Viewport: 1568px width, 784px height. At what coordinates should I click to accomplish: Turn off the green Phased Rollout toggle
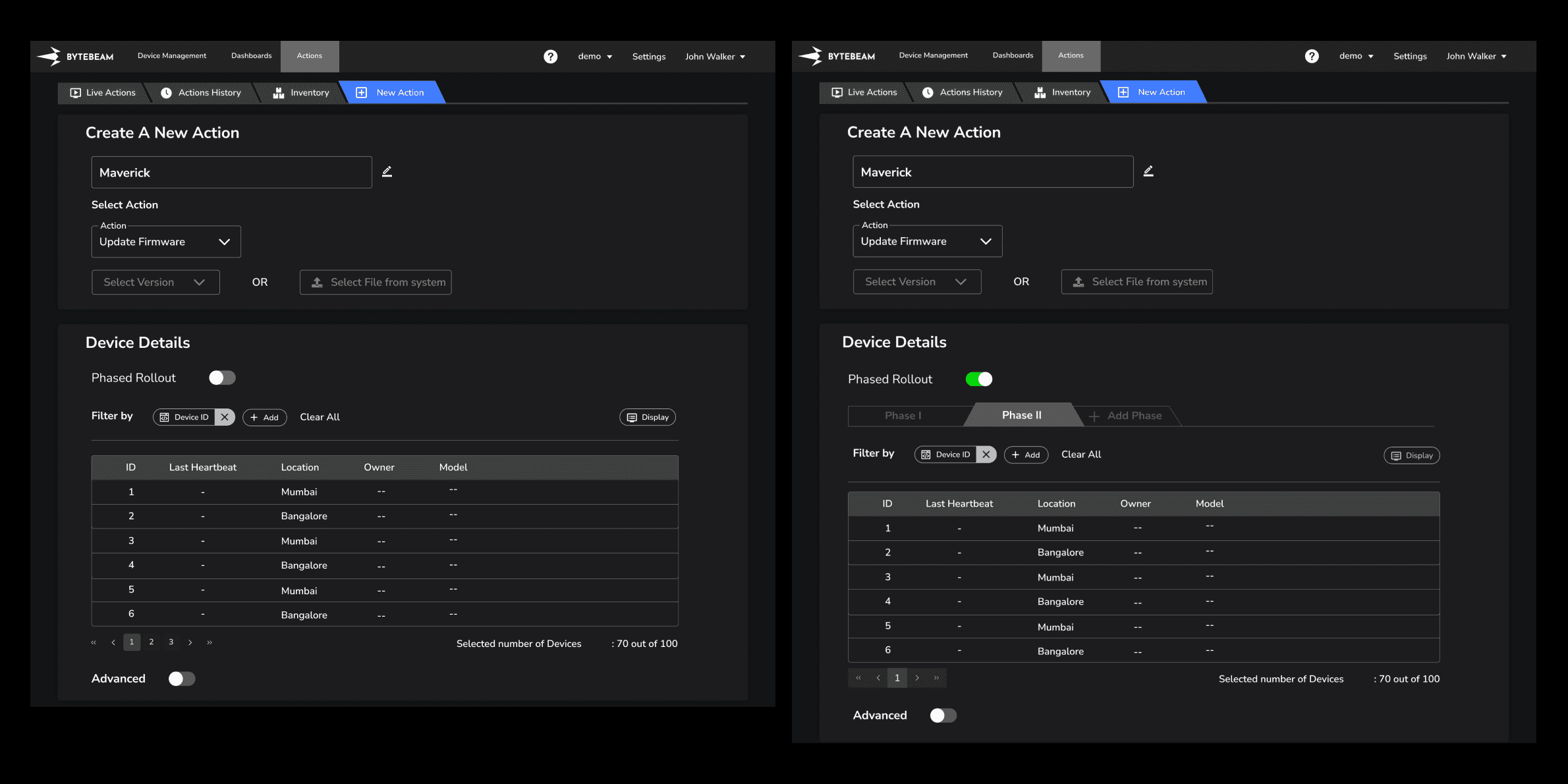[978, 379]
